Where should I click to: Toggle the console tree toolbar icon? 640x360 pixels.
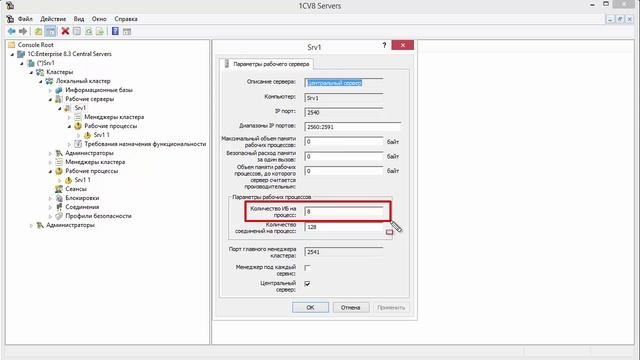pyautogui.click(x=50, y=31)
